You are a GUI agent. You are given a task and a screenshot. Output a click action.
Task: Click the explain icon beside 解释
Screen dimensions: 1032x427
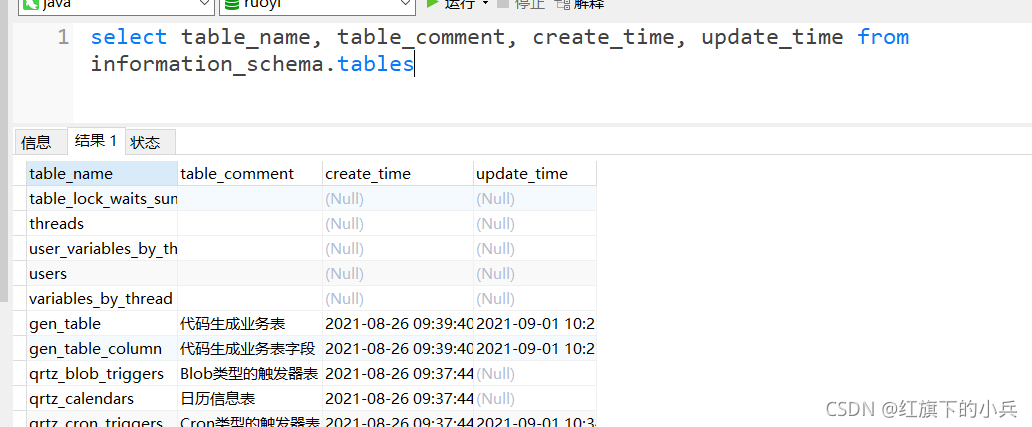pos(563,4)
